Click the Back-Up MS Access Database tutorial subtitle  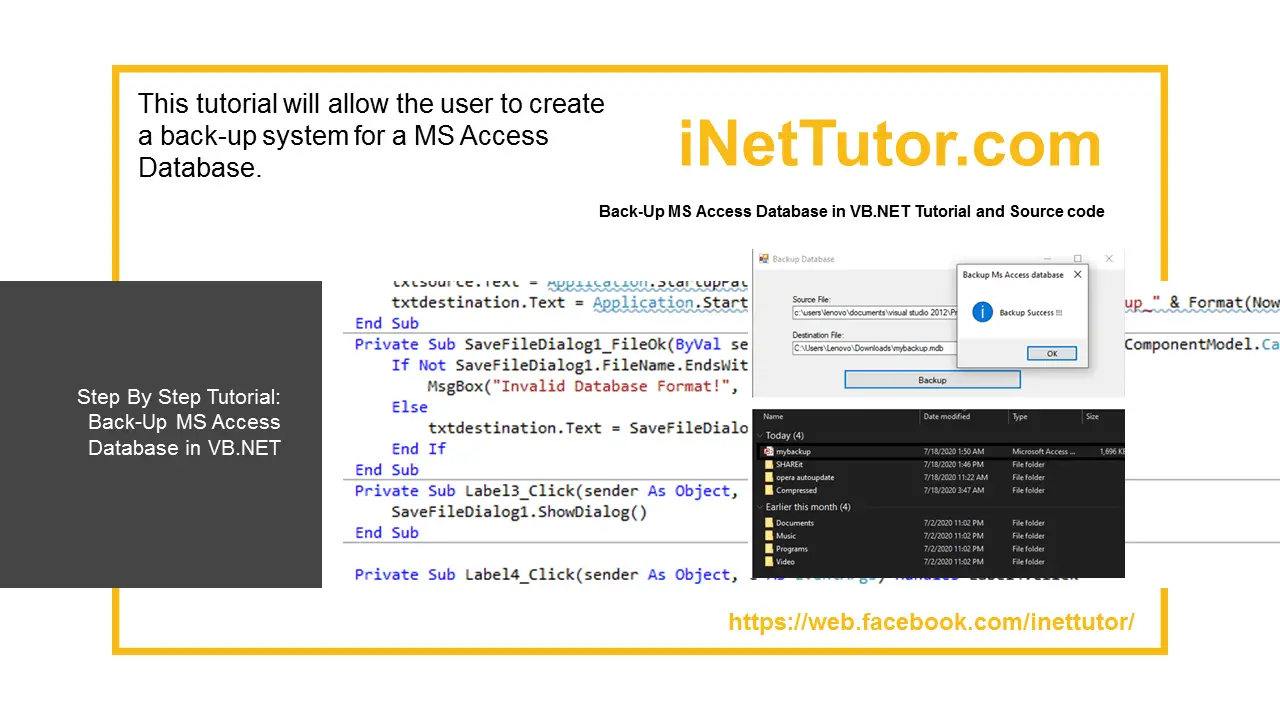coord(851,212)
